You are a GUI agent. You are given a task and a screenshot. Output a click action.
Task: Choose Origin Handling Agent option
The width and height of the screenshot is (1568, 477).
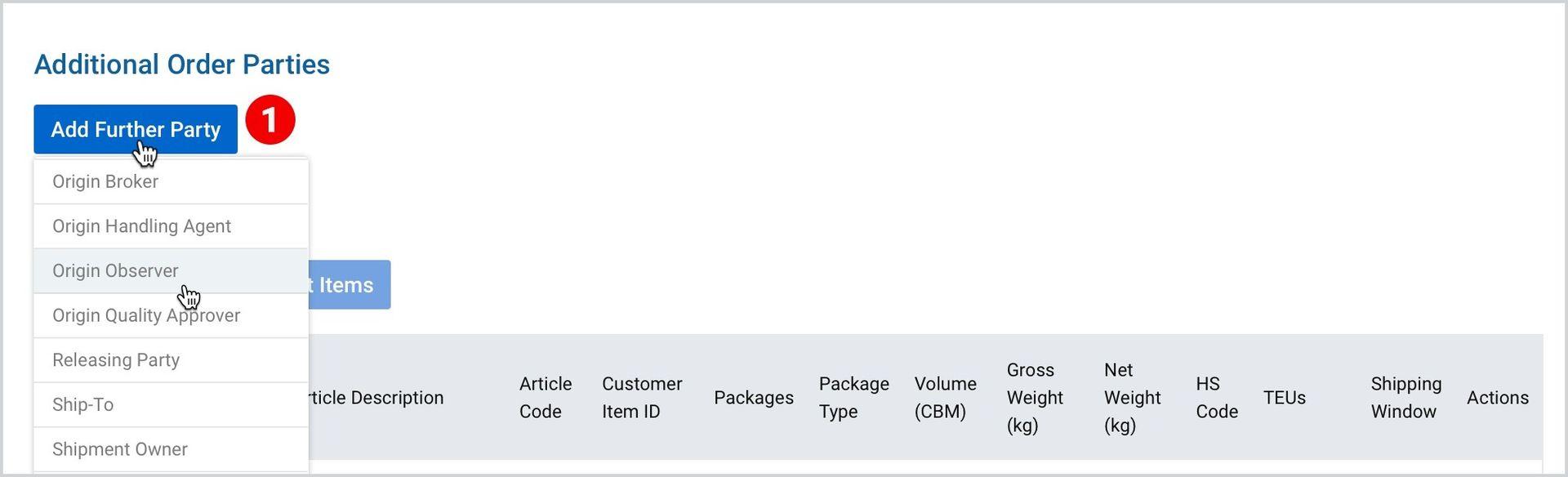coord(171,226)
